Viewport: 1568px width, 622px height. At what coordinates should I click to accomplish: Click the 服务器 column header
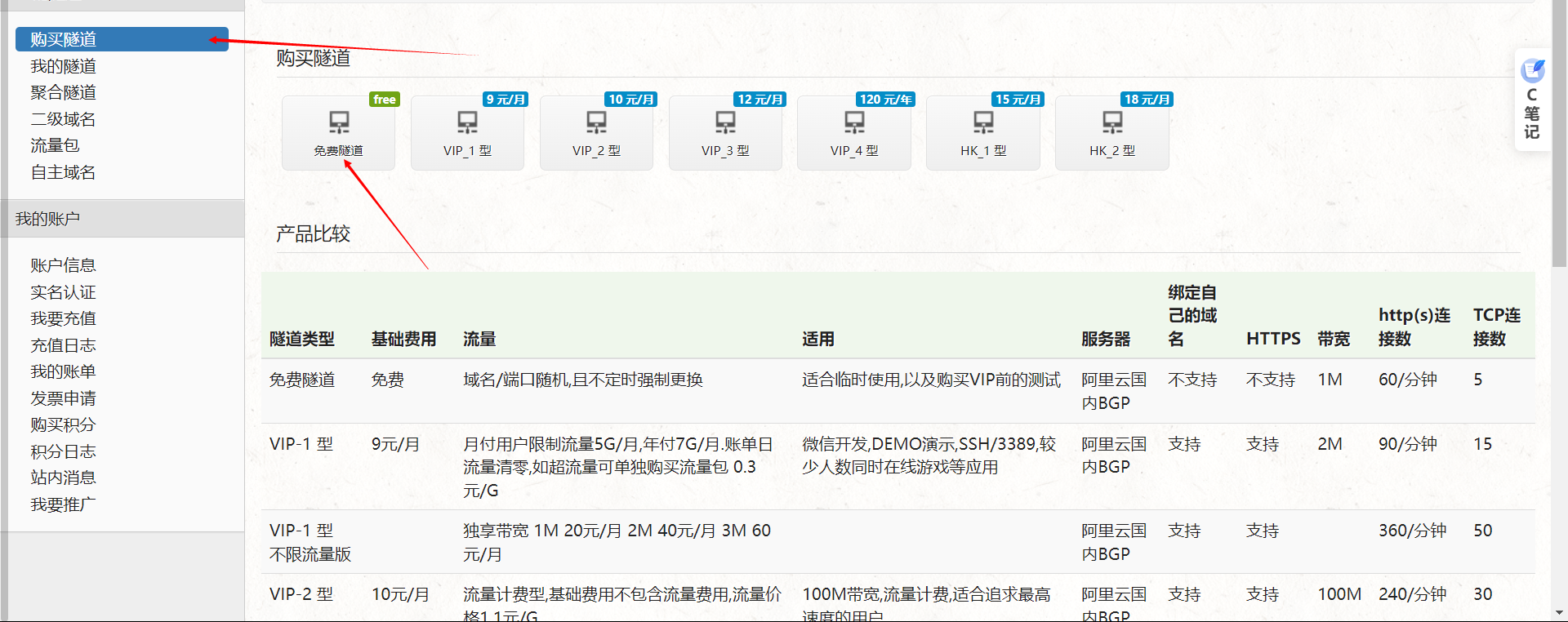click(x=1106, y=339)
